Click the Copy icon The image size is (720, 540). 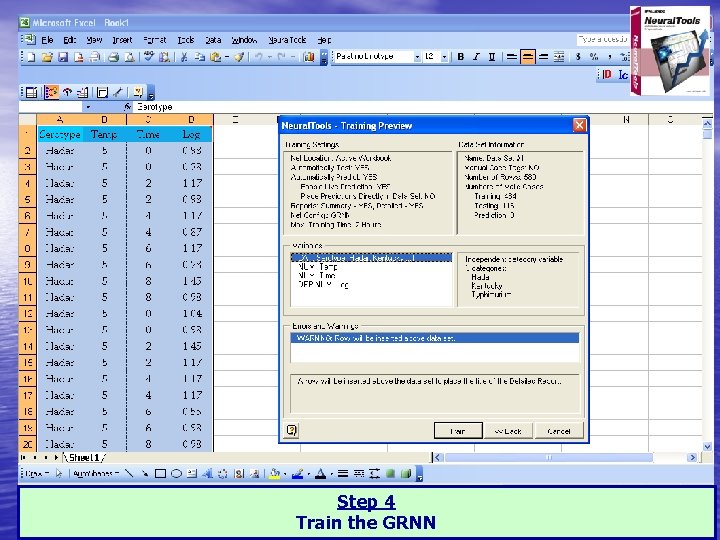(199, 57)
